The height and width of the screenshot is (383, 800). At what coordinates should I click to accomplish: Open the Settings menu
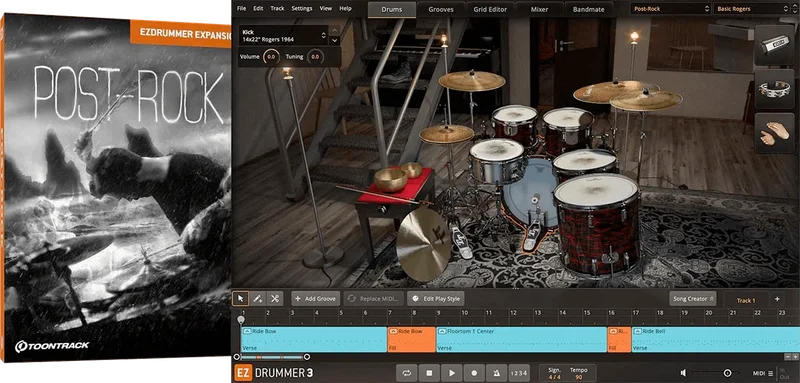coord(302,9)
